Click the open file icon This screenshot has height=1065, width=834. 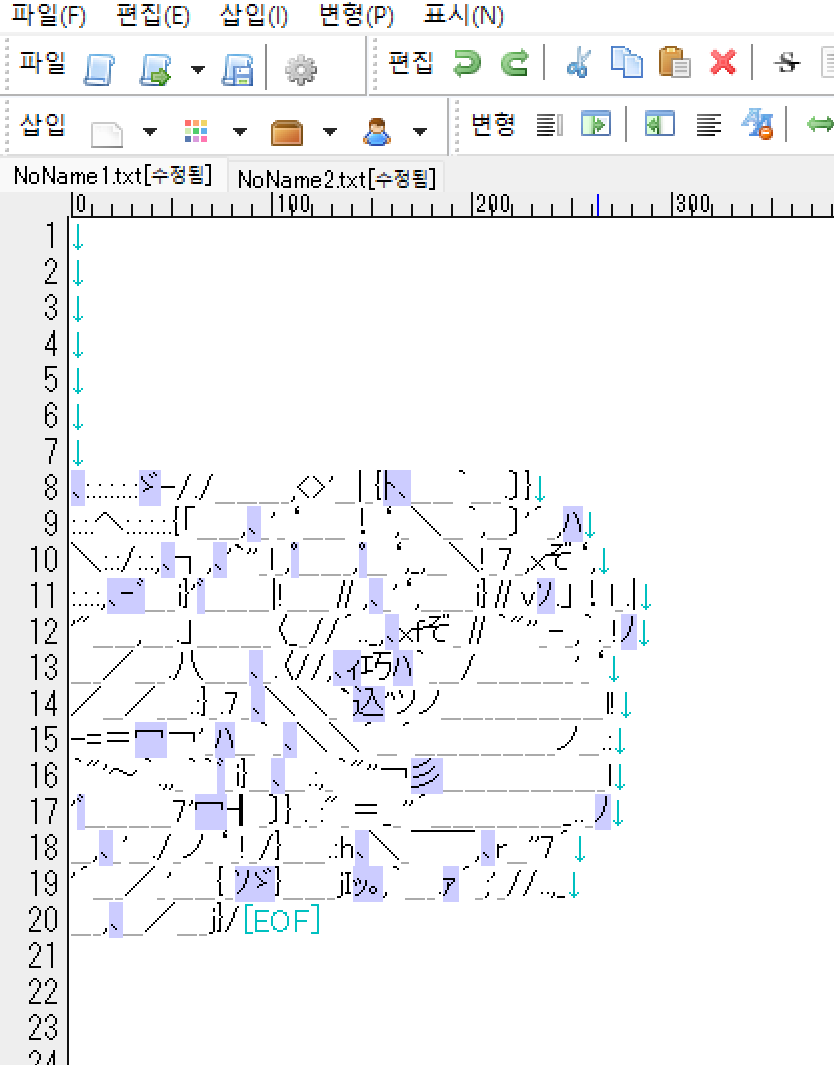(154, 67)
